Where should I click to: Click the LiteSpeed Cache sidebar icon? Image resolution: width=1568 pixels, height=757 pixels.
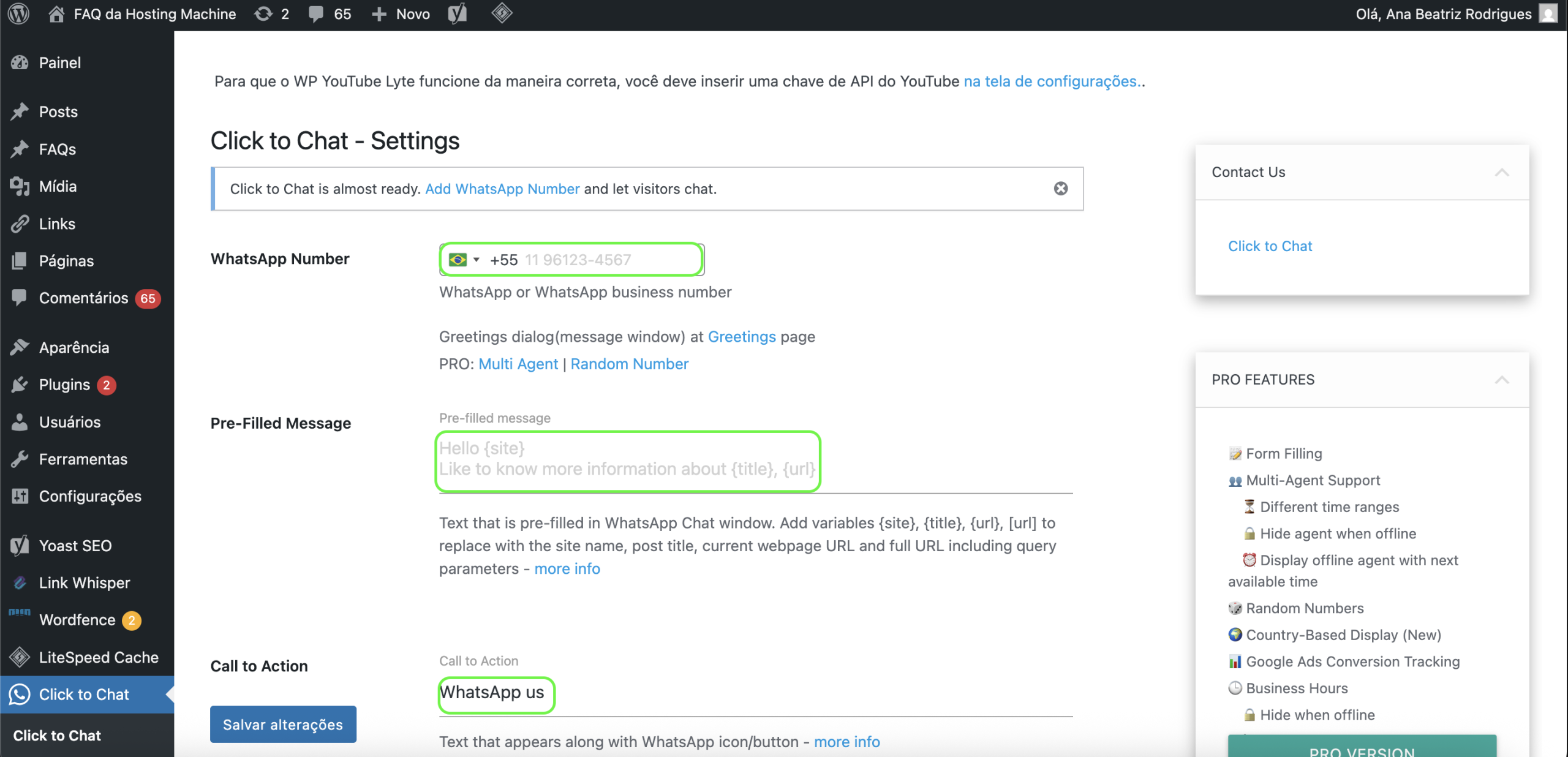click(x=20, y=657)
